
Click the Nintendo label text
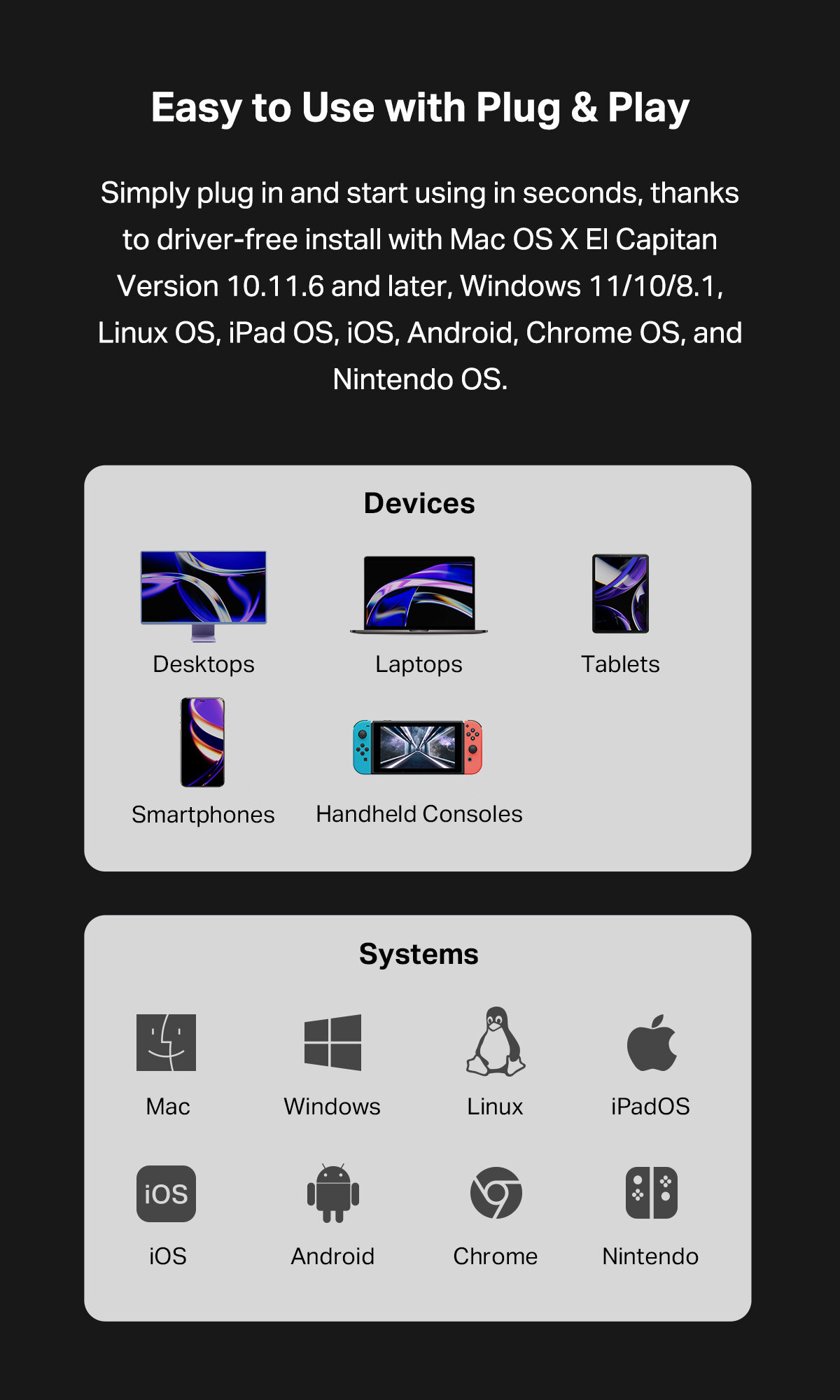[x=650, y=1256]
